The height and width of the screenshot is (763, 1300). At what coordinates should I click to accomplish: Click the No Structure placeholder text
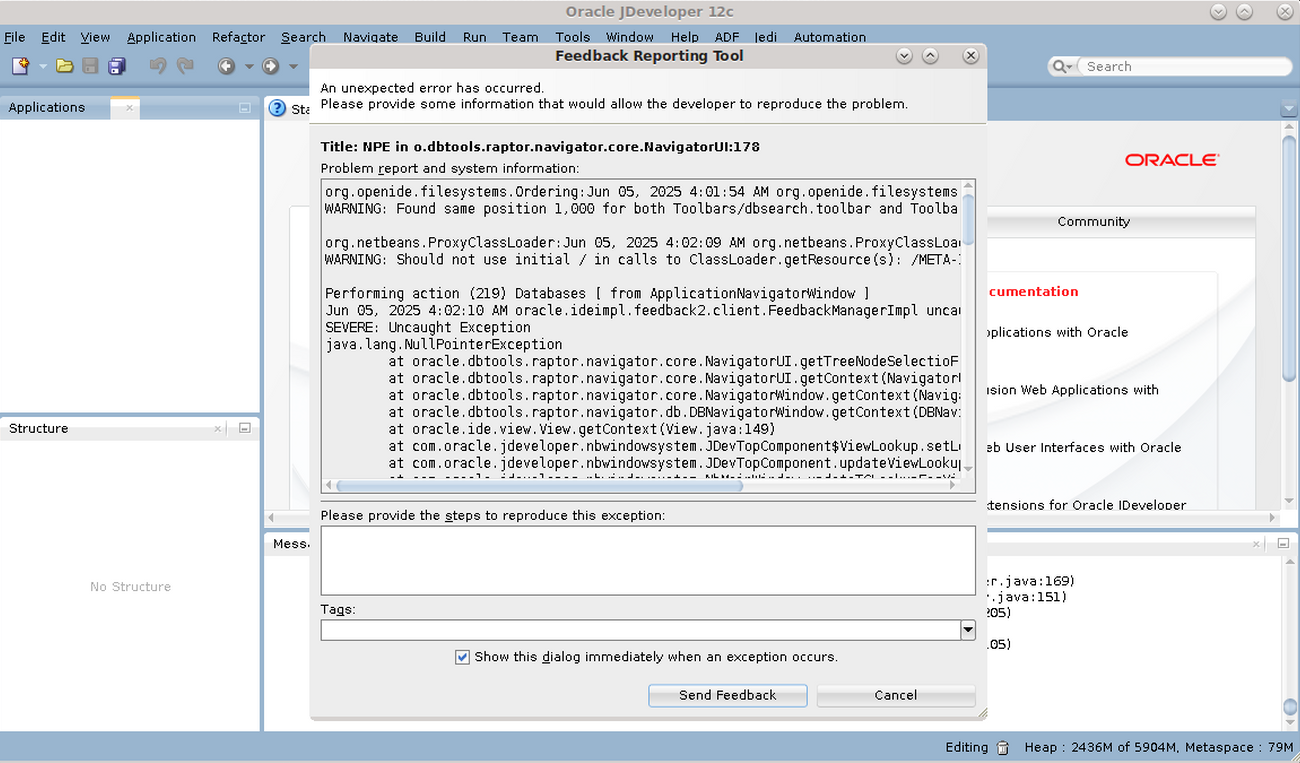pyautogui.click(x=130, y=586)
